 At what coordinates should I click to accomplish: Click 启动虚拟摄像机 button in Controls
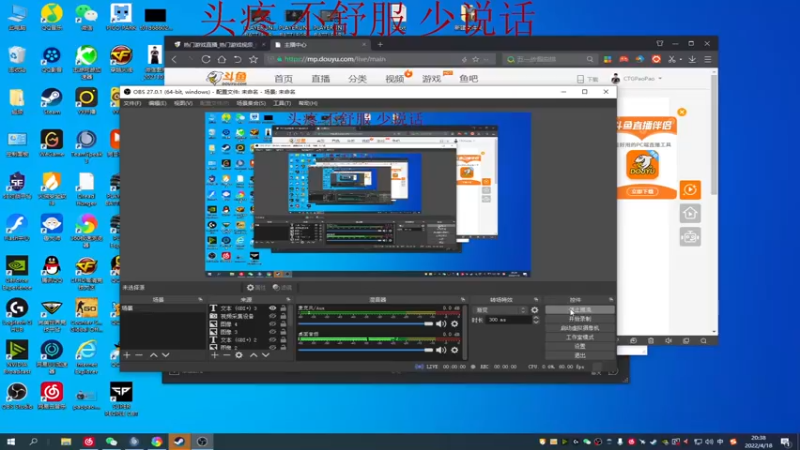coord(580,328)
